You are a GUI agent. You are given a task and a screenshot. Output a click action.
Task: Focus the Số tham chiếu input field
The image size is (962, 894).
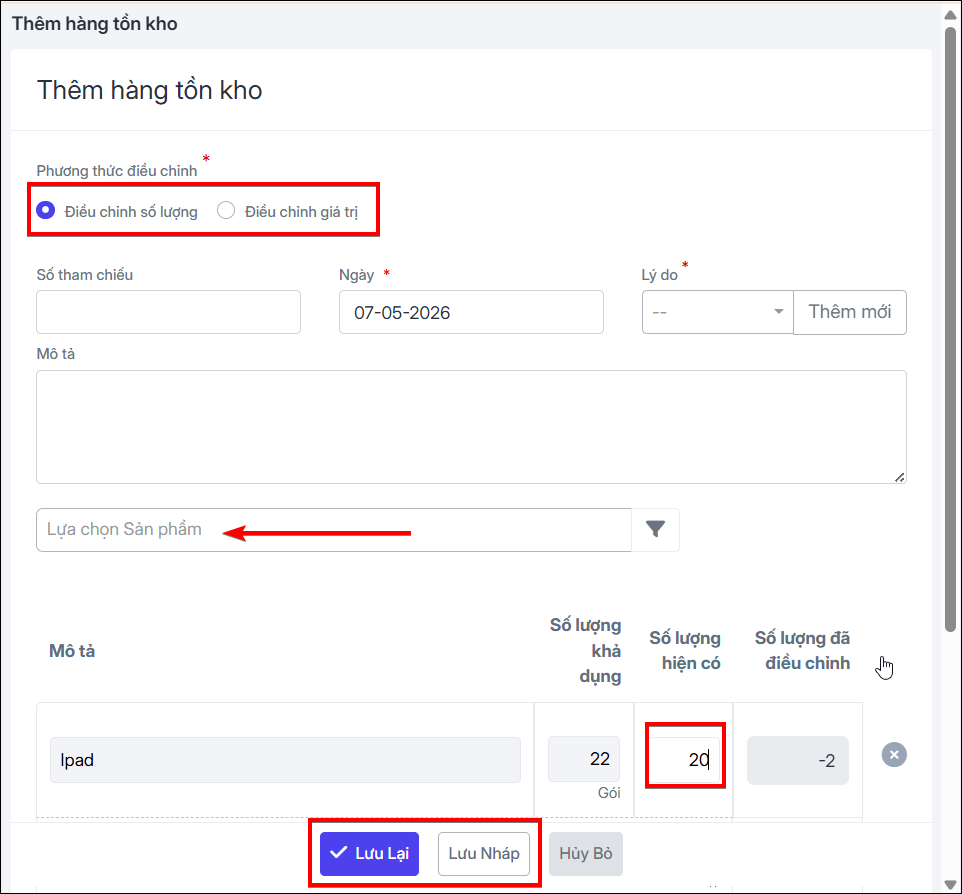coord(168,312)
